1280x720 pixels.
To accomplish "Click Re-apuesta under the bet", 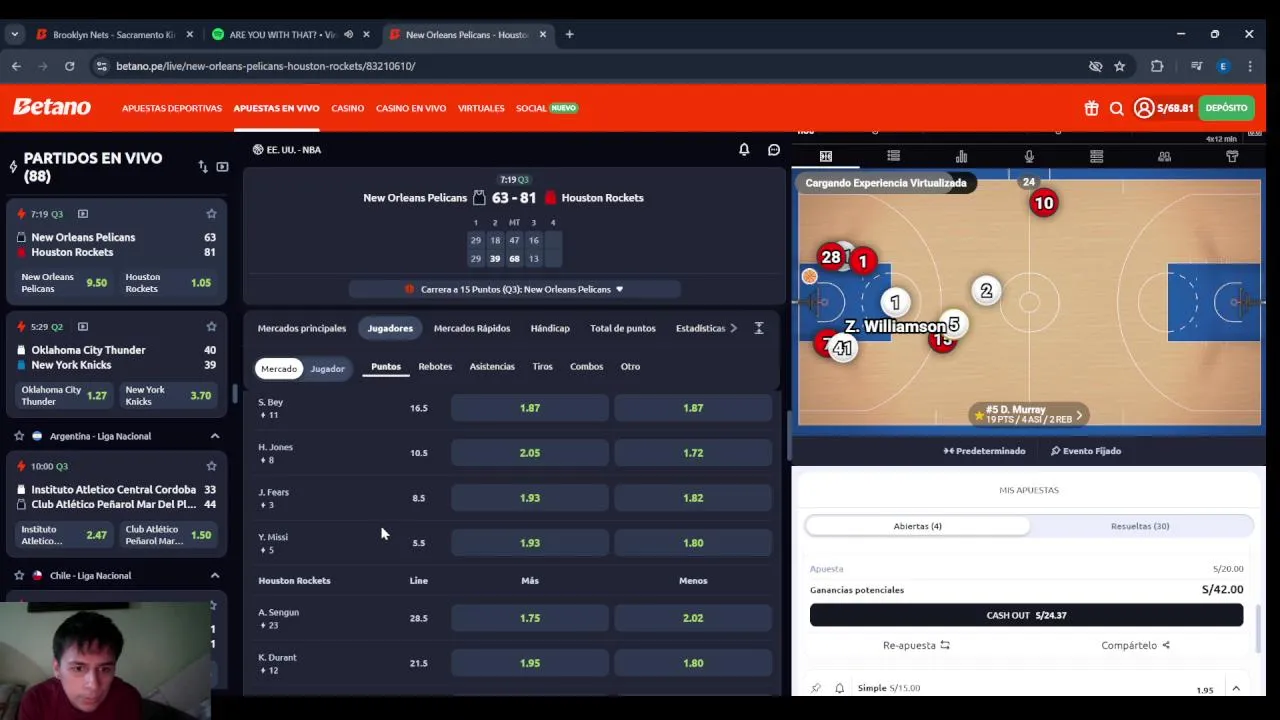I will coord(916,645).
